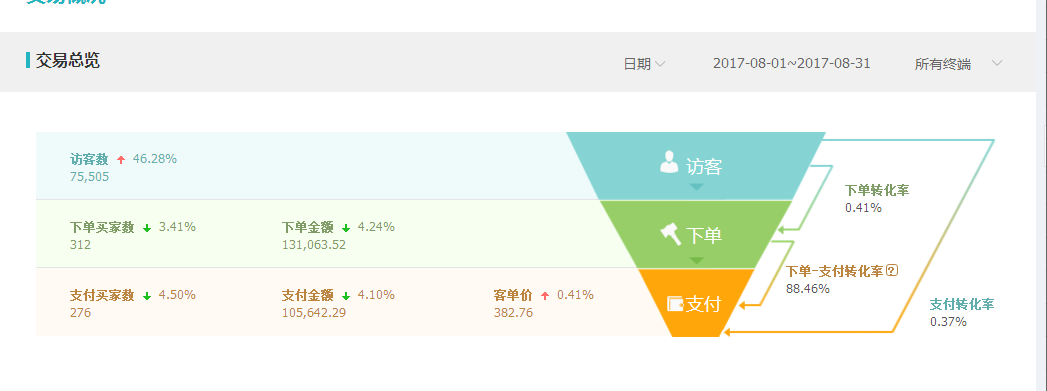The height and width of the screenshot is (391, 1047).
Task: Click the red up arrow next to 访客数
Action: pos(121,159)
